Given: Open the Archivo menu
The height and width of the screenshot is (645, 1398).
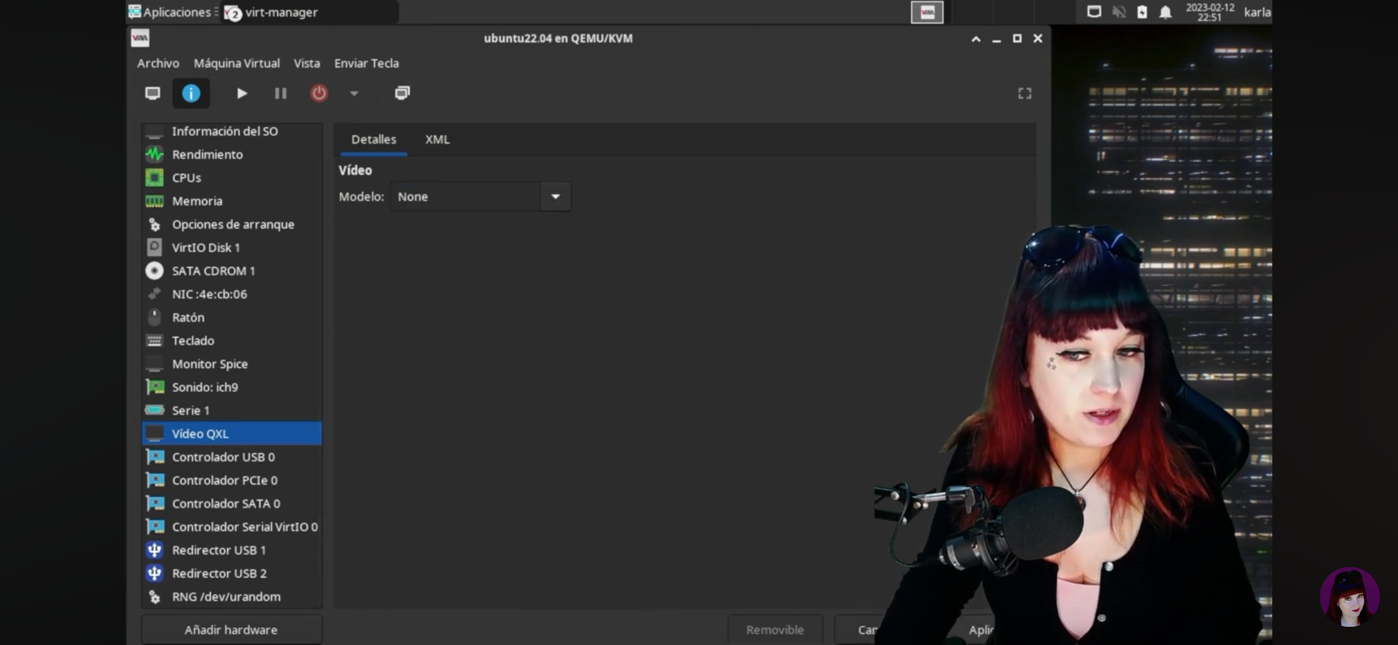Looking at the screenshot, I should [158, 63].
